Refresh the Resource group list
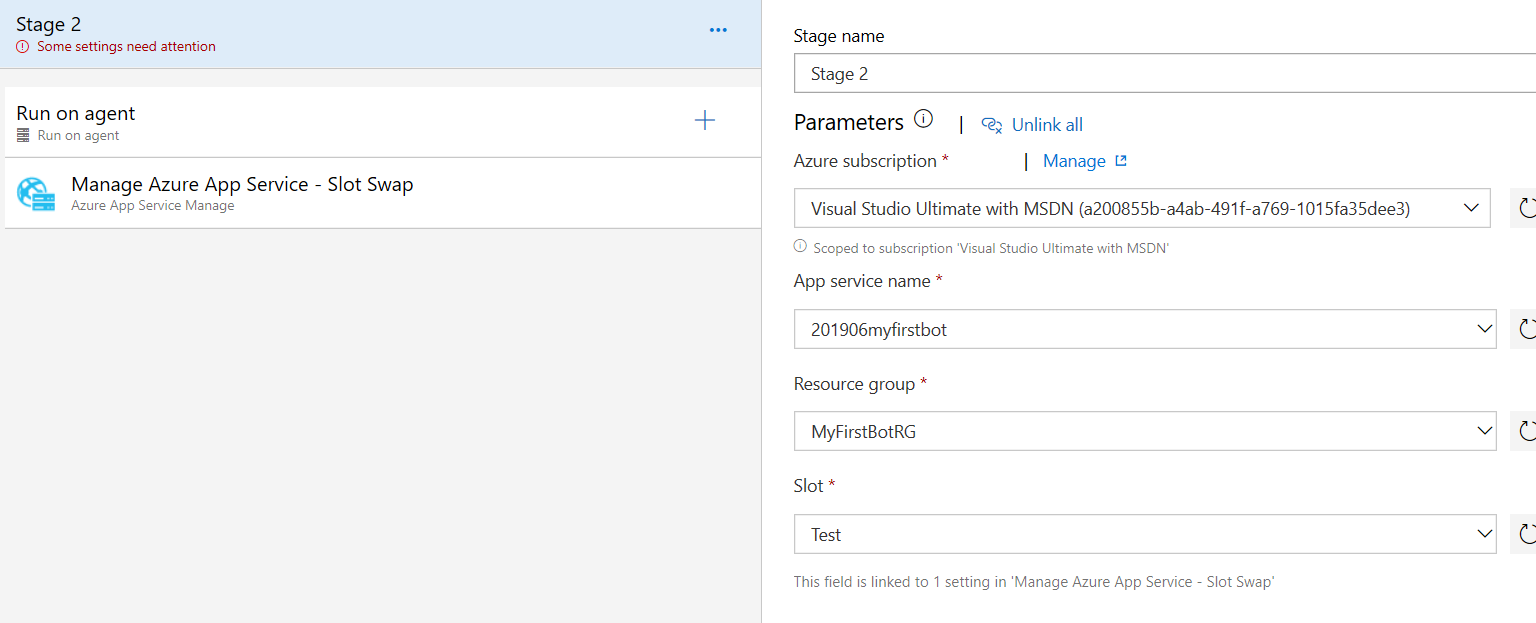 click(x=1526, y=431)
